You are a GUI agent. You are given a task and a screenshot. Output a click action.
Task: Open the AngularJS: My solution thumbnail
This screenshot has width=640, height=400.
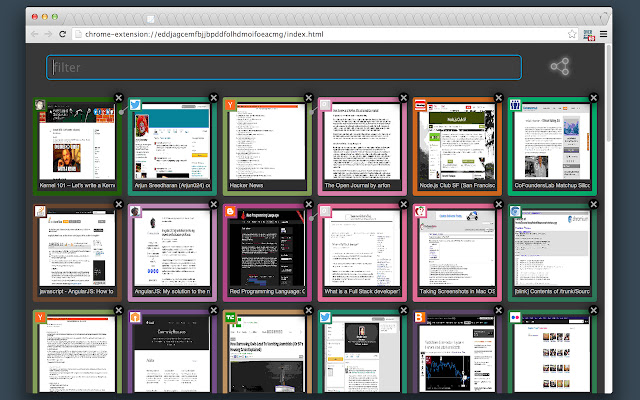coord(172,248)
